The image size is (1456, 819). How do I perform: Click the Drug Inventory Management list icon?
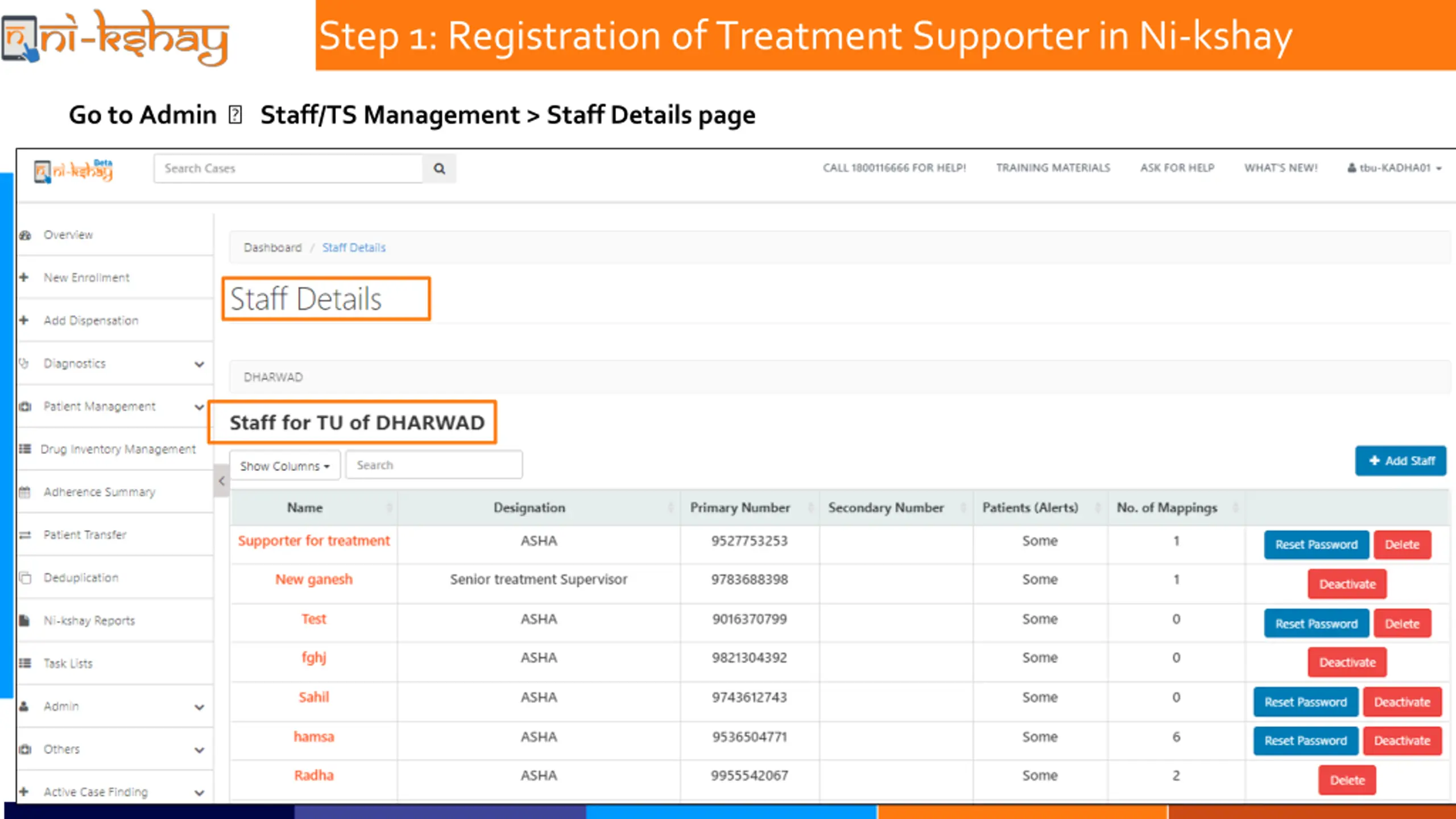click(x=25, y=449)
